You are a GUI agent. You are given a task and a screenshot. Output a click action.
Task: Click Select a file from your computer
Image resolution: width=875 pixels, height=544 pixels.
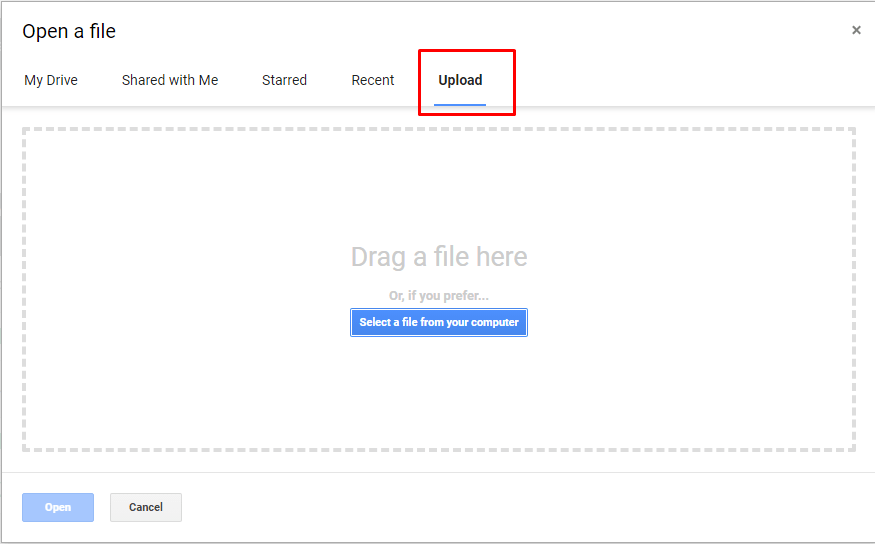439,322
